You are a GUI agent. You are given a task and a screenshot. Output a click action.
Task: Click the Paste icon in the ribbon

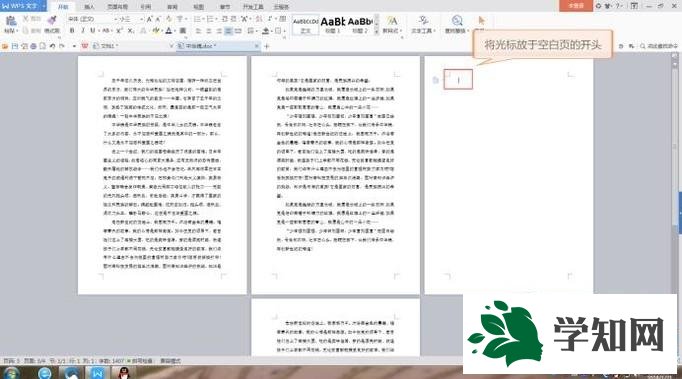(10, 21)
